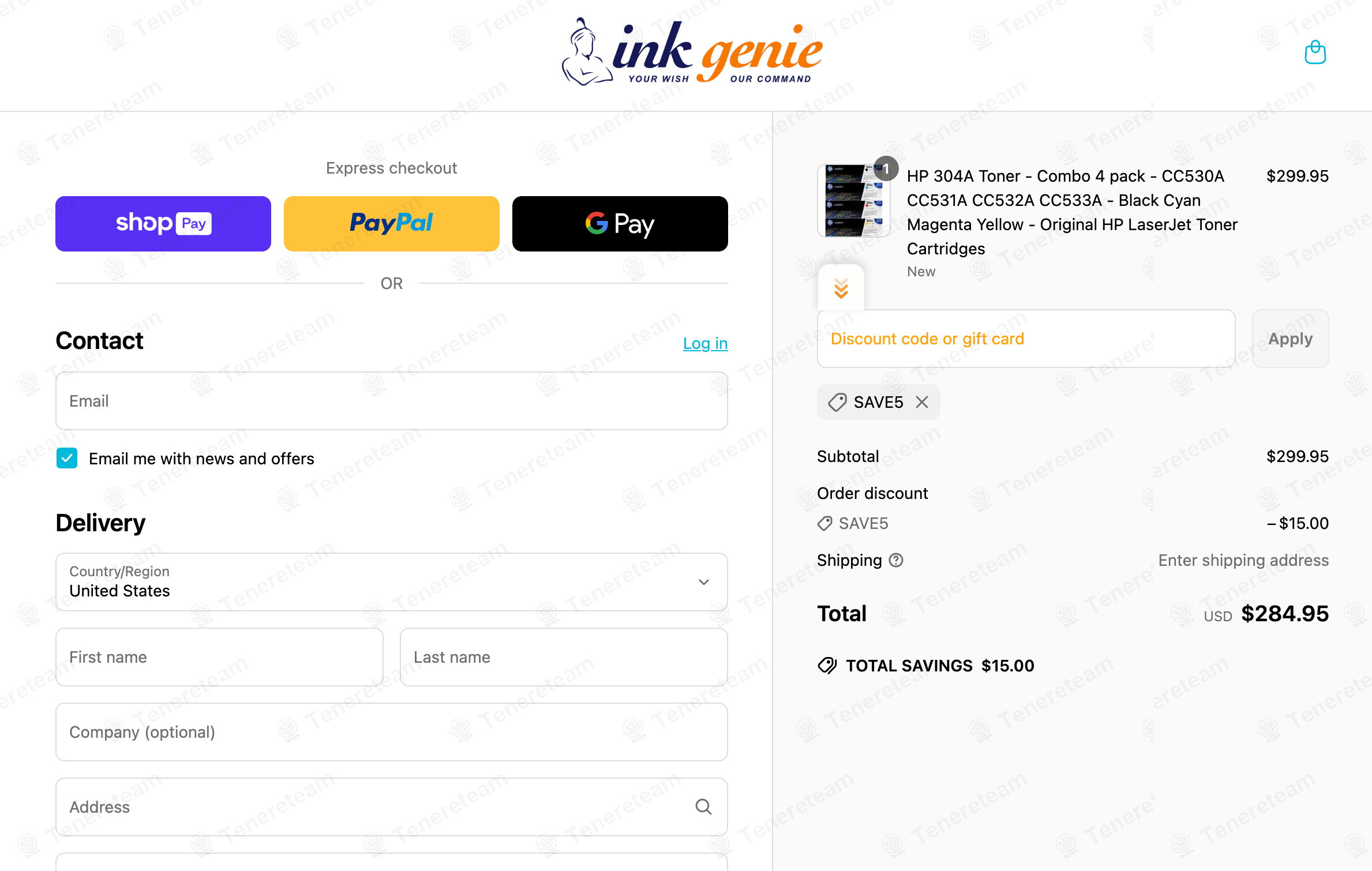Viewport: 1372px width, 871px height.
Task: Focus the Email input field
Action: coord(392,401)
